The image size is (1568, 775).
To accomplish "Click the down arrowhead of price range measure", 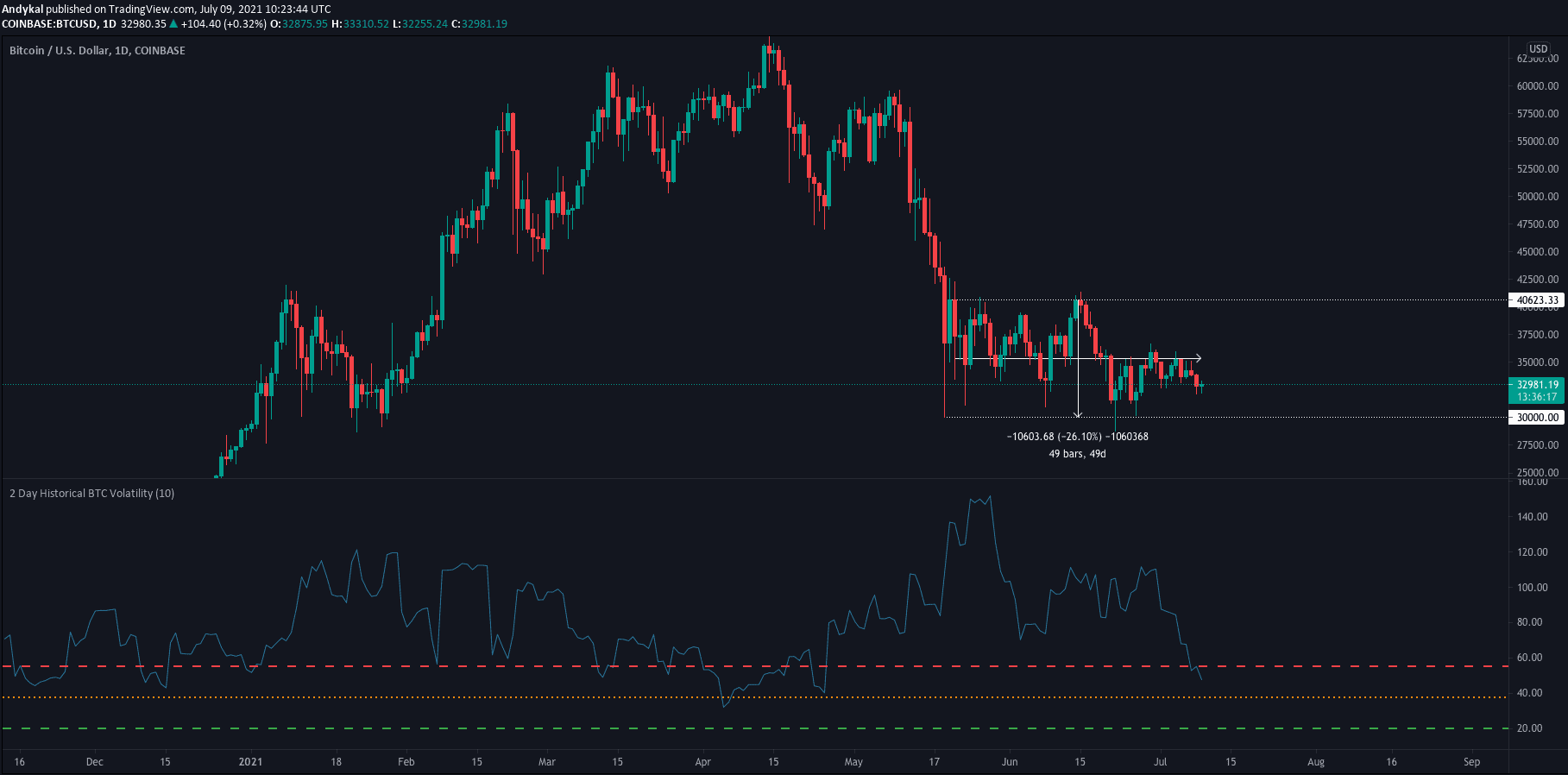I will [1078, 414].
